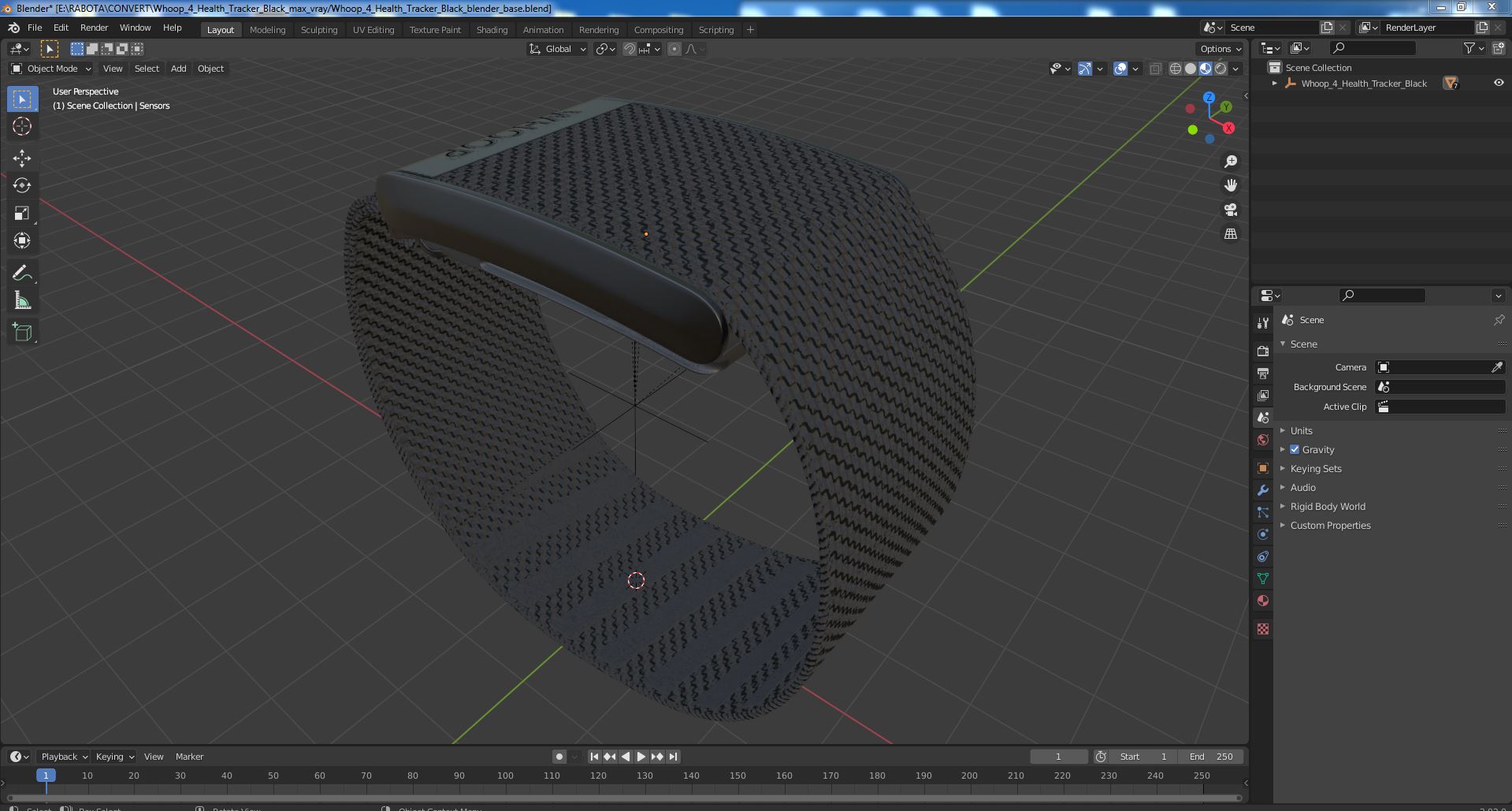Toggle viewport overlays

(x=1120, y=69)
